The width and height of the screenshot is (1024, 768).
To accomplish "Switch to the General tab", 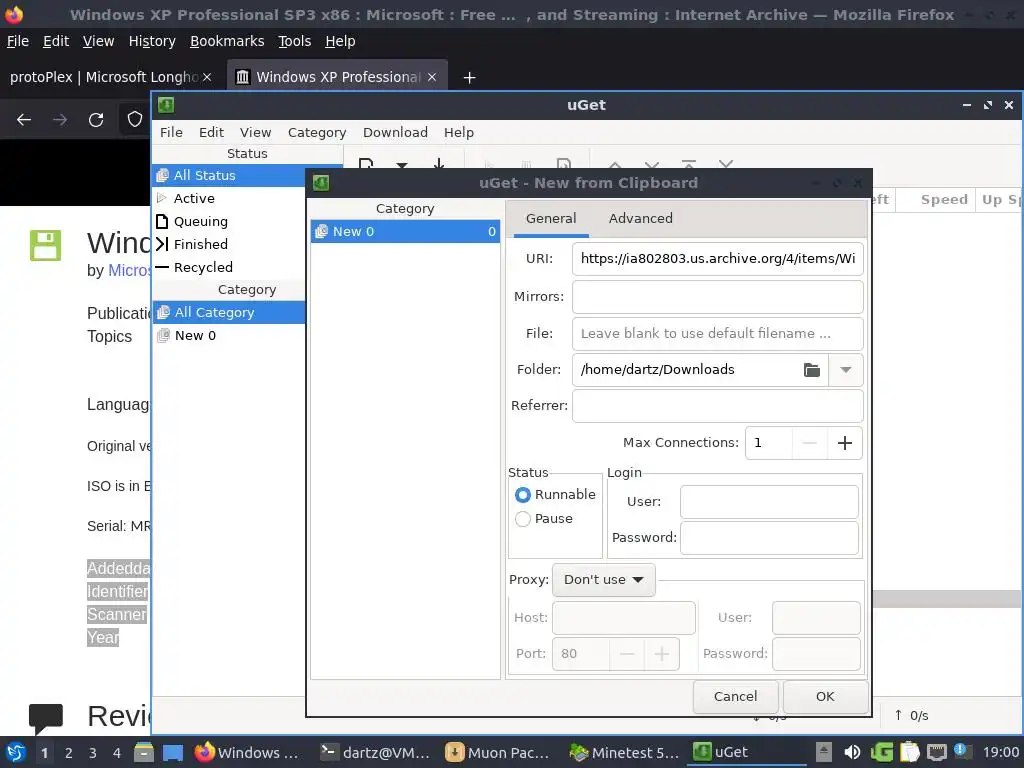I will coord(551,219).
